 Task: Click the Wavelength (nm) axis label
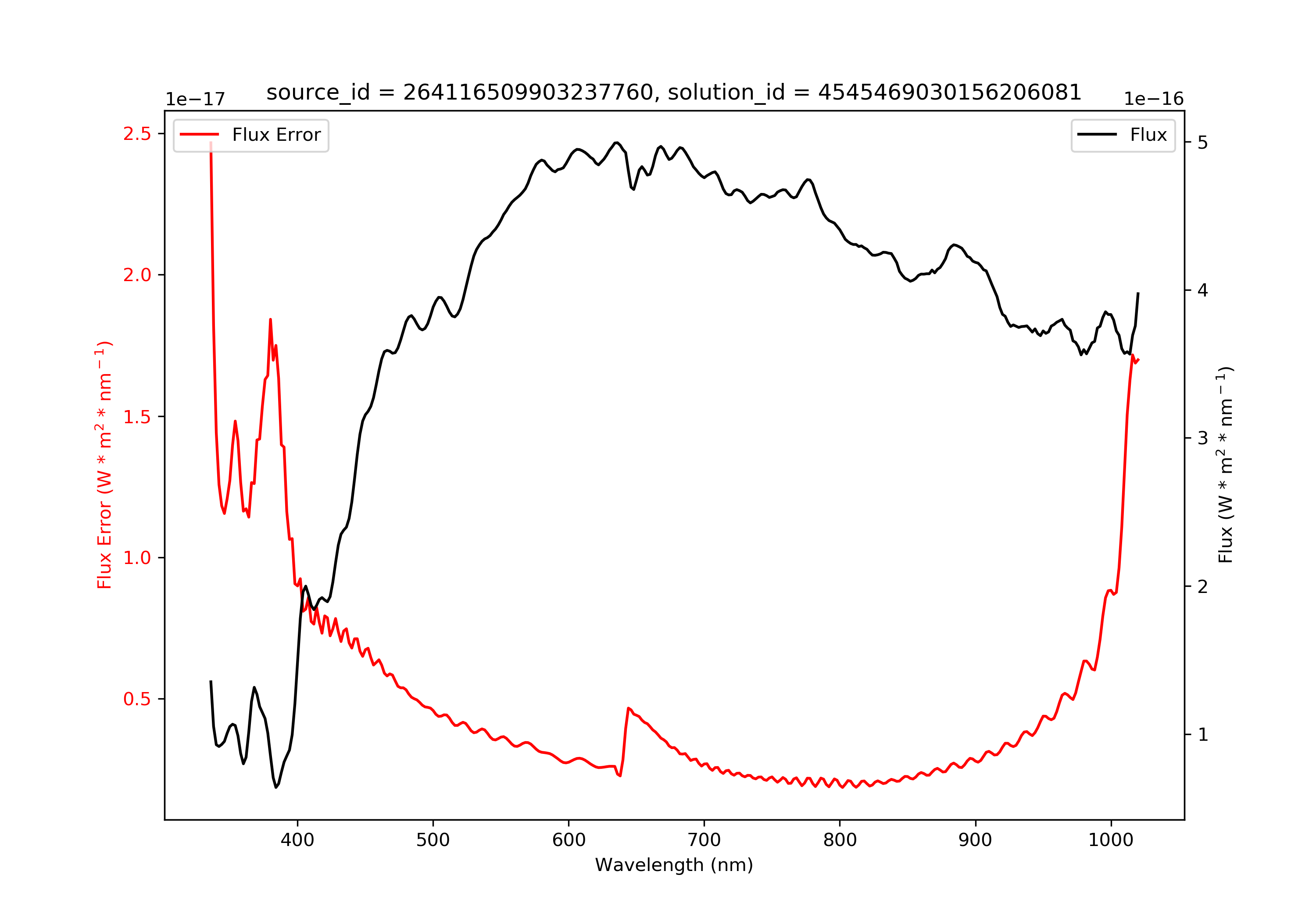tap(674, 865)
